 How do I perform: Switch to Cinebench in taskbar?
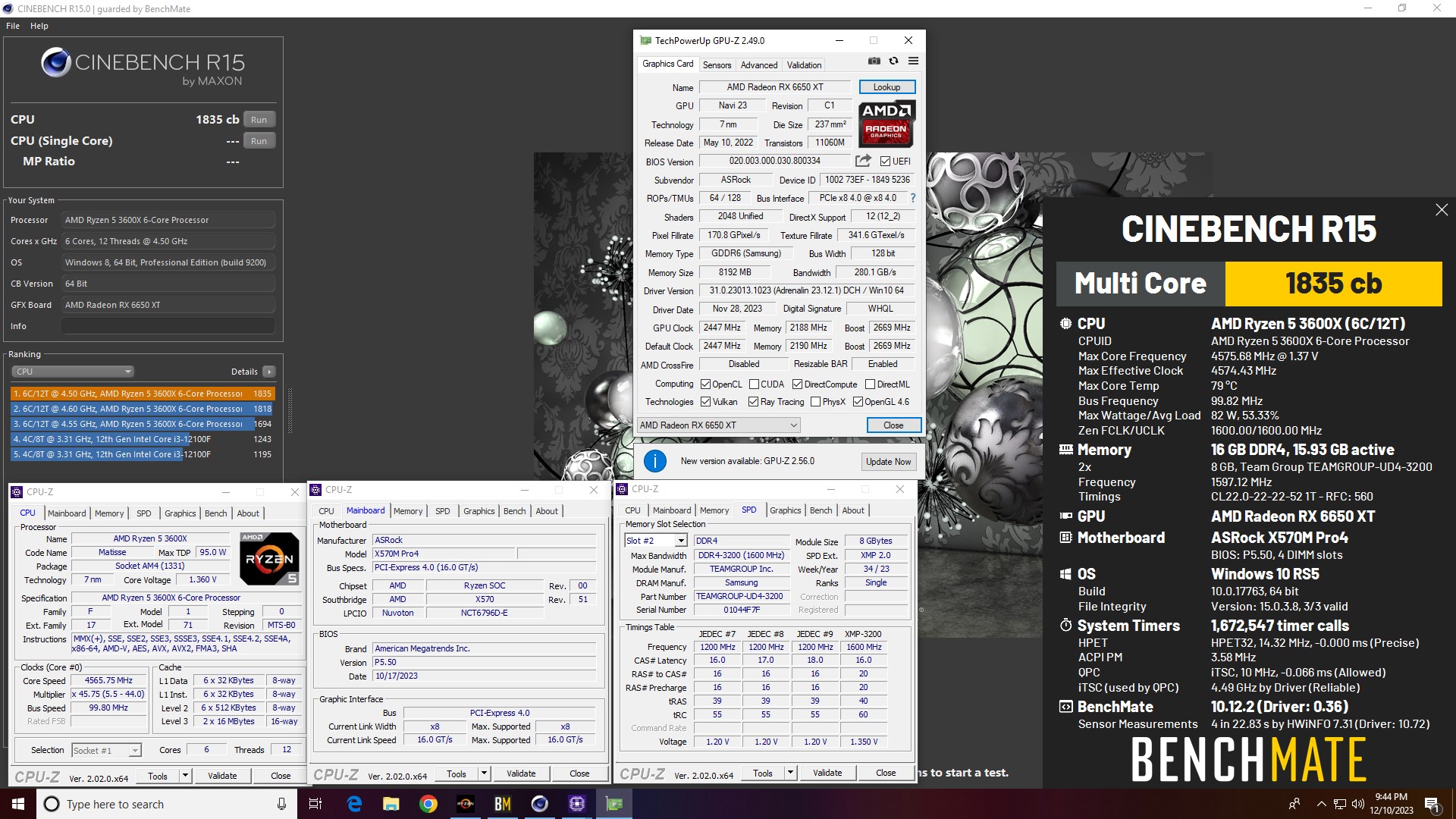coord(540,804)
